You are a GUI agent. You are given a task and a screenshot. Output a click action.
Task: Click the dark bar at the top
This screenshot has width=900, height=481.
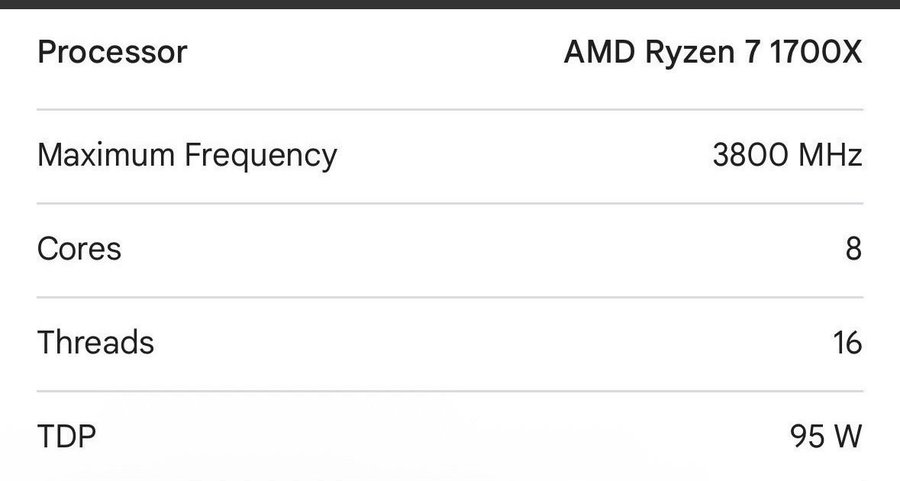click(450, 4)
